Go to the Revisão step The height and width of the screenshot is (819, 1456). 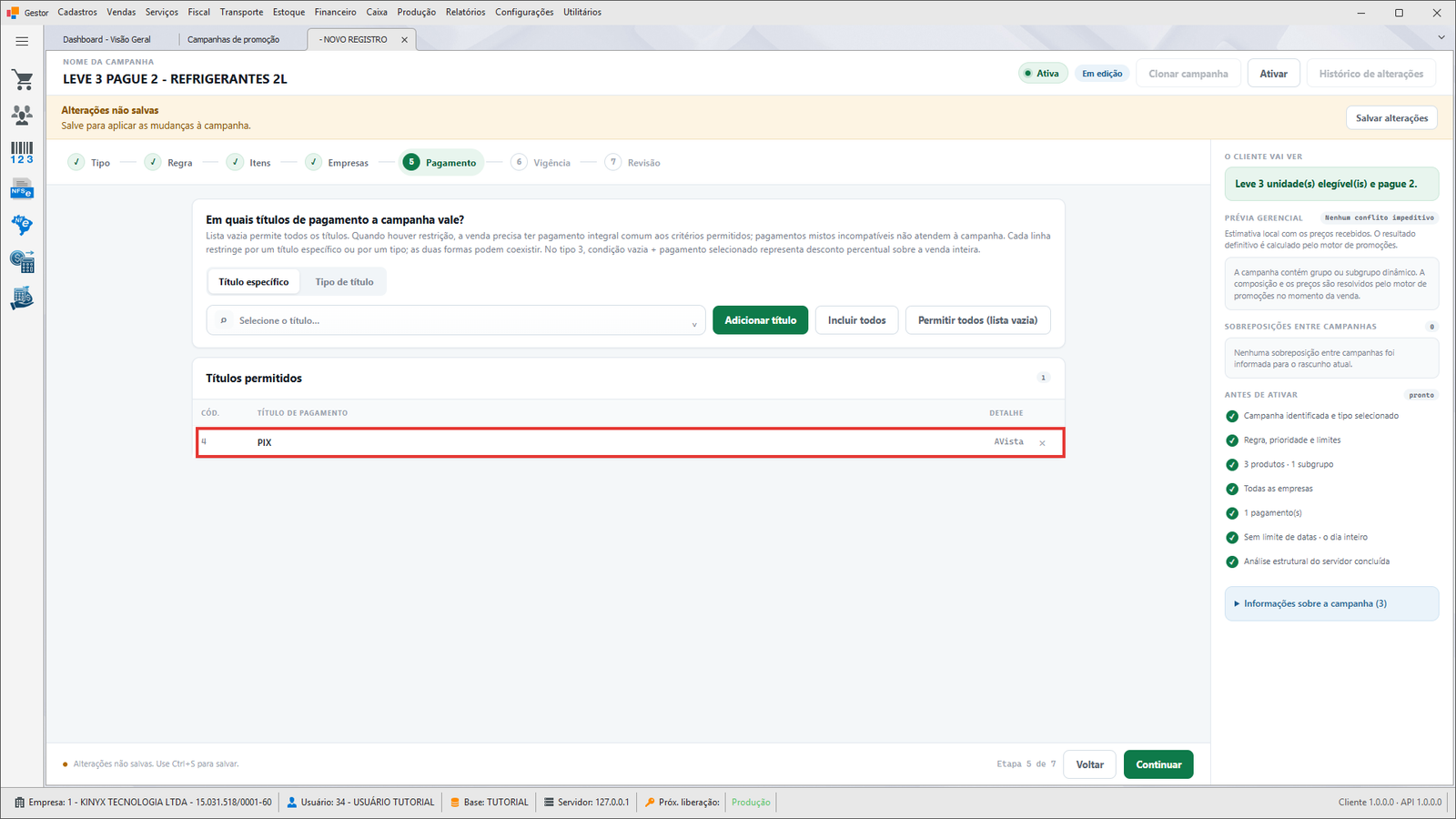point(633,163)
